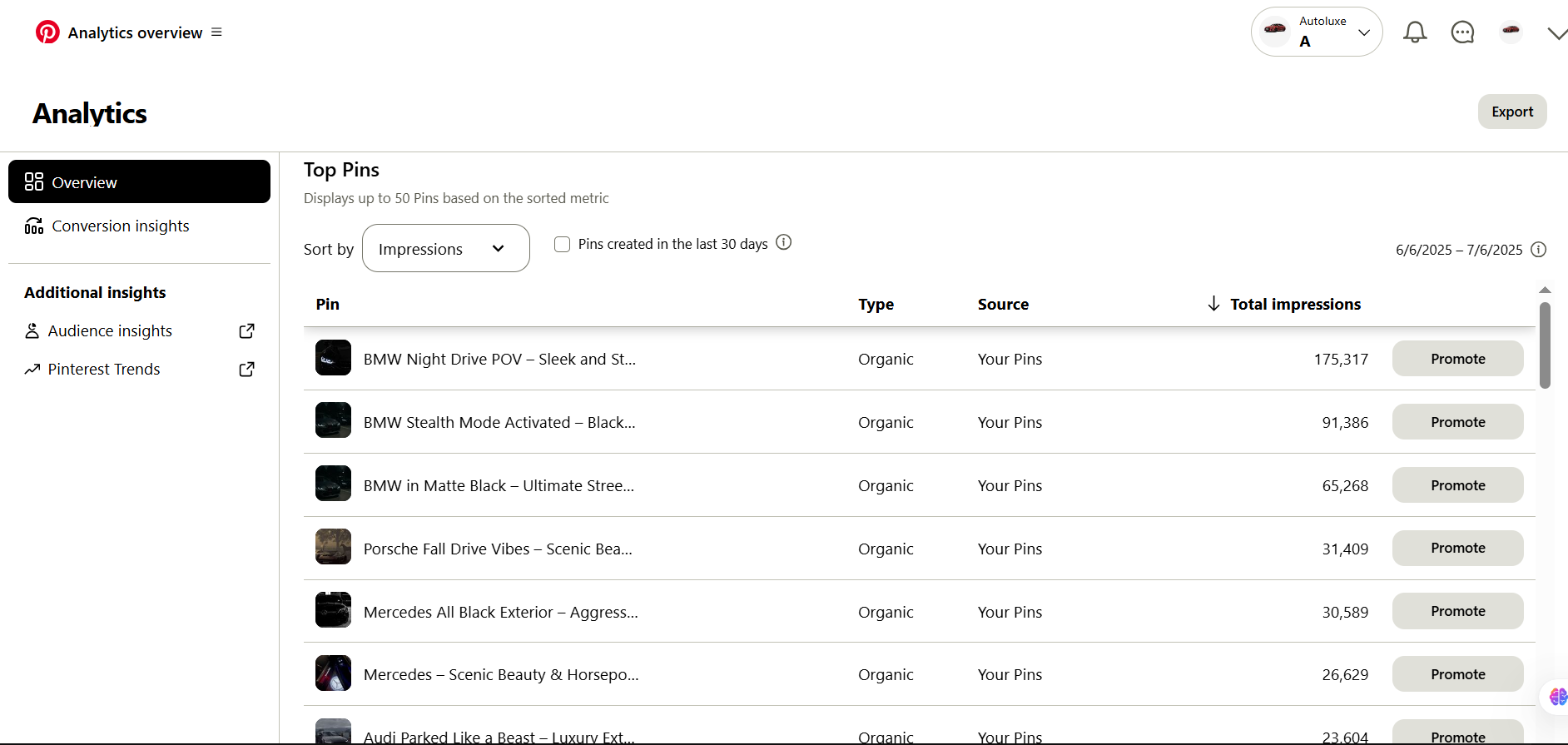Click the 6/6/2025 – 7/6/2025 date range
Image resolution: width=1568 pixels, height=745 pixels.
tap(1459, 250)
